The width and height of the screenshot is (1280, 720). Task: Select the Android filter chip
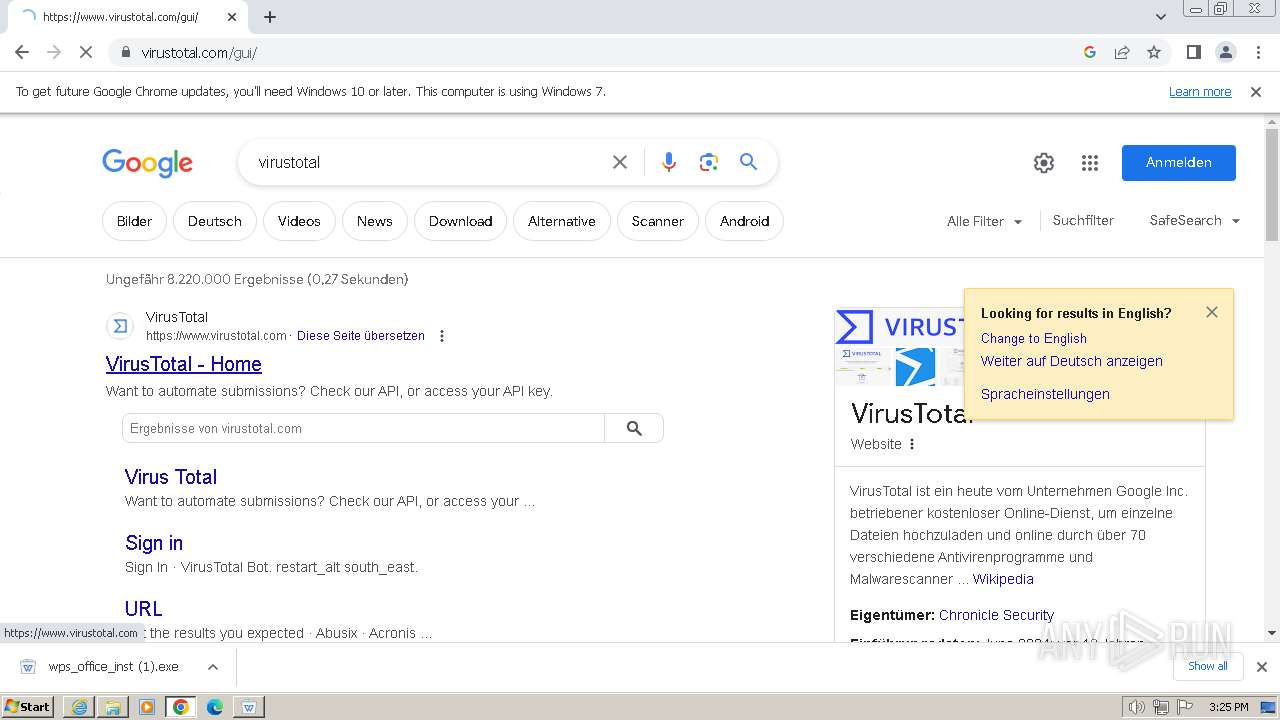745,221
